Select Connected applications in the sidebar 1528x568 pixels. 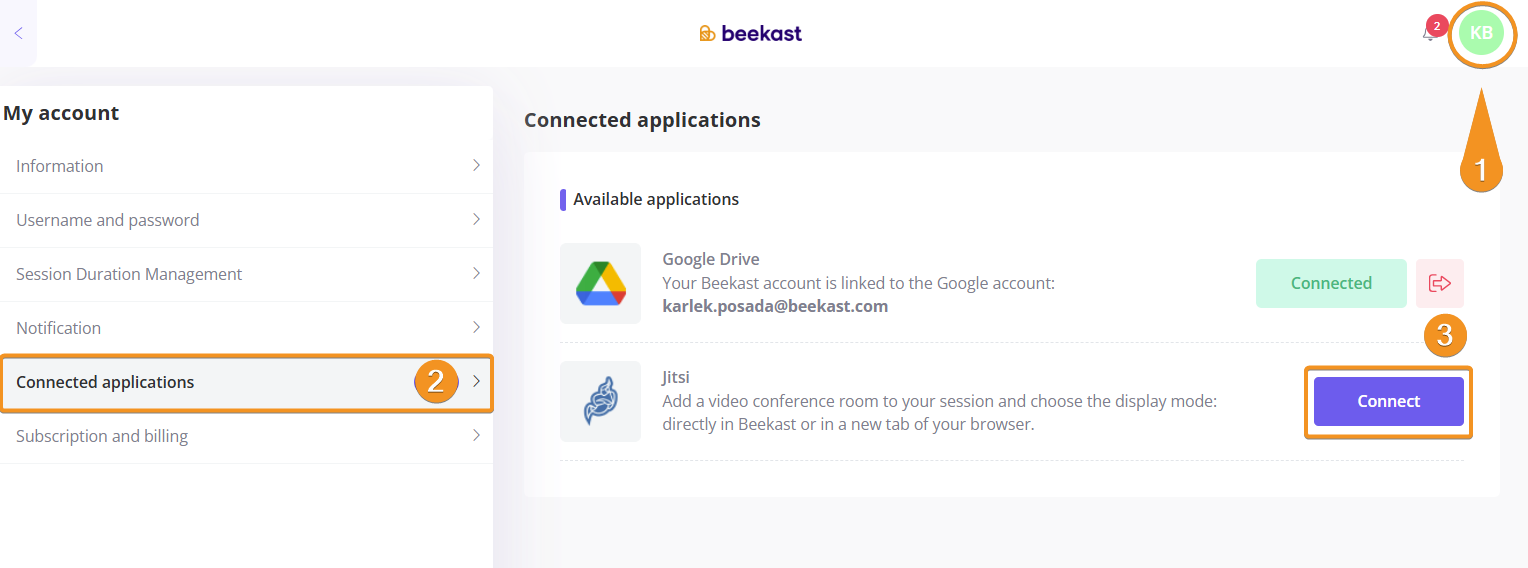105,382
